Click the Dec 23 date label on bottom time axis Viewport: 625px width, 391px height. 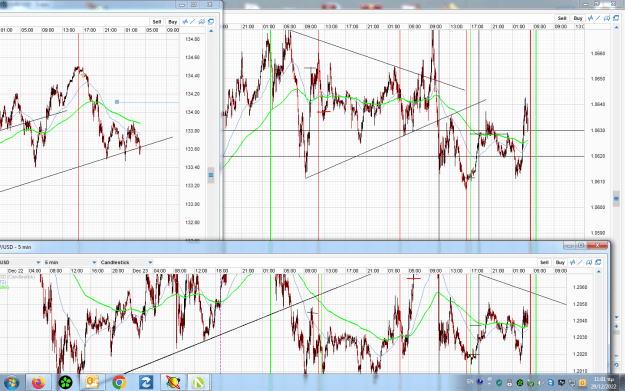[140, 271]
